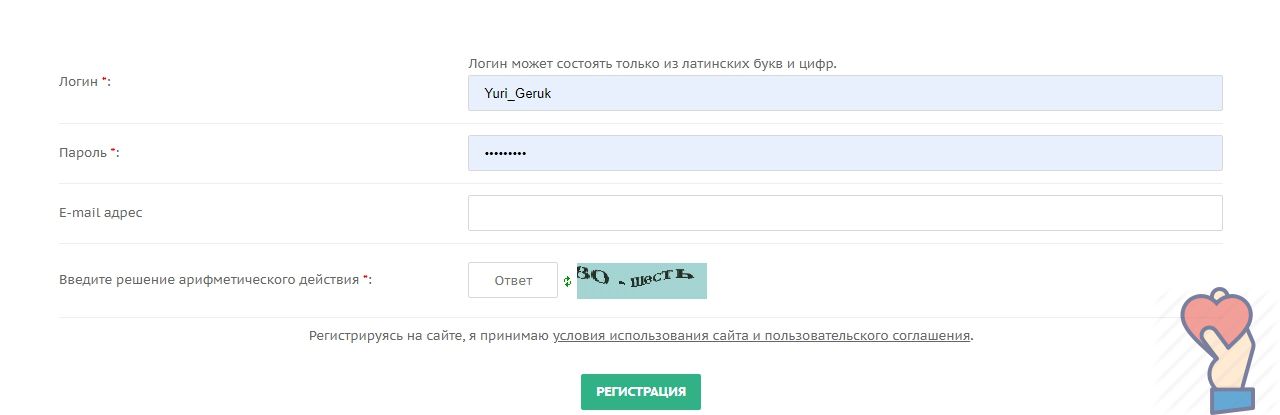
Task: Click the Регистрируясь на сайте, я принимаю text
Action: tap(429, 336)
